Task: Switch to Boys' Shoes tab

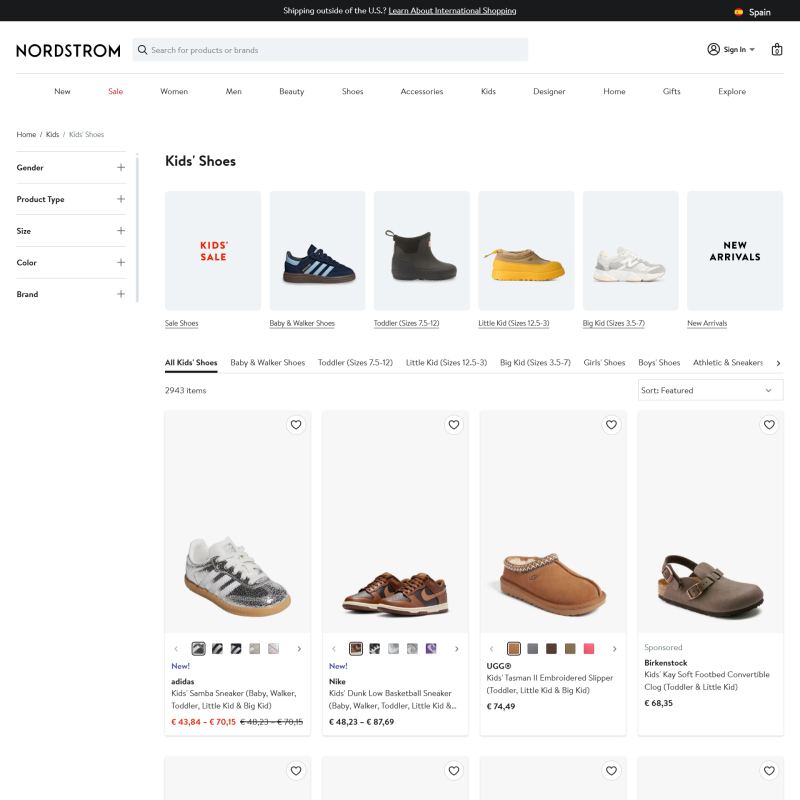Action: point(659,363)
